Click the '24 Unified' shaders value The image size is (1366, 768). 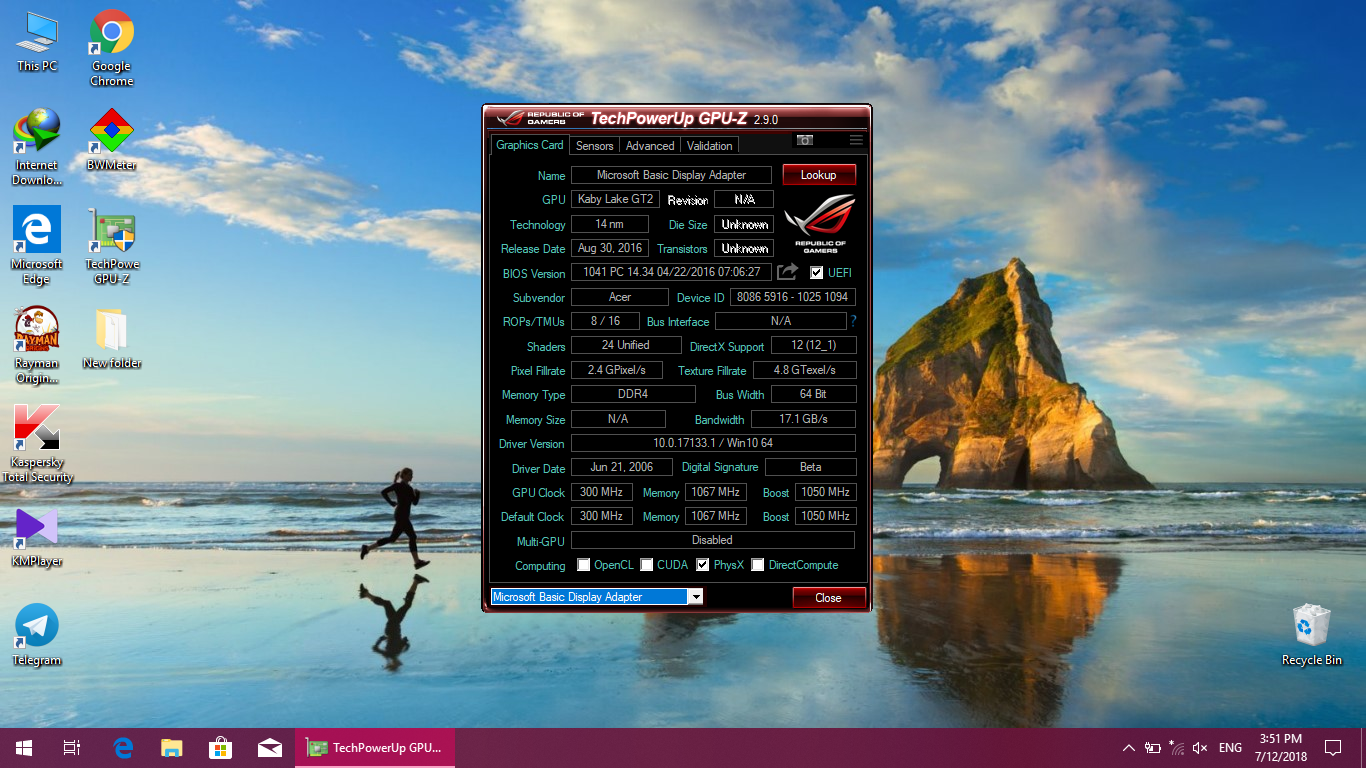point(626,345)
